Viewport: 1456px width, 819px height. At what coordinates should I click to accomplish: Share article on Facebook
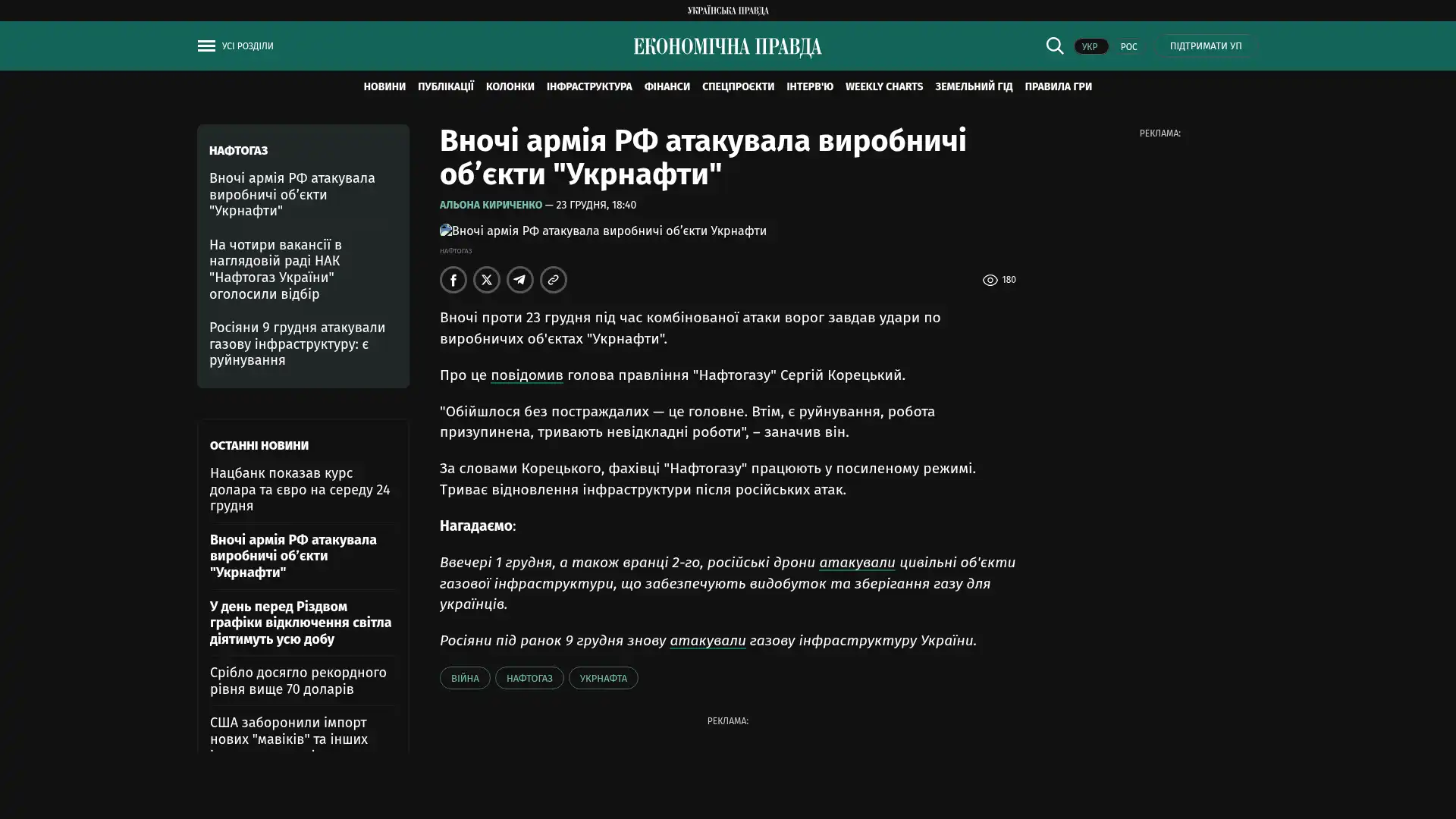tap(453, 280)
